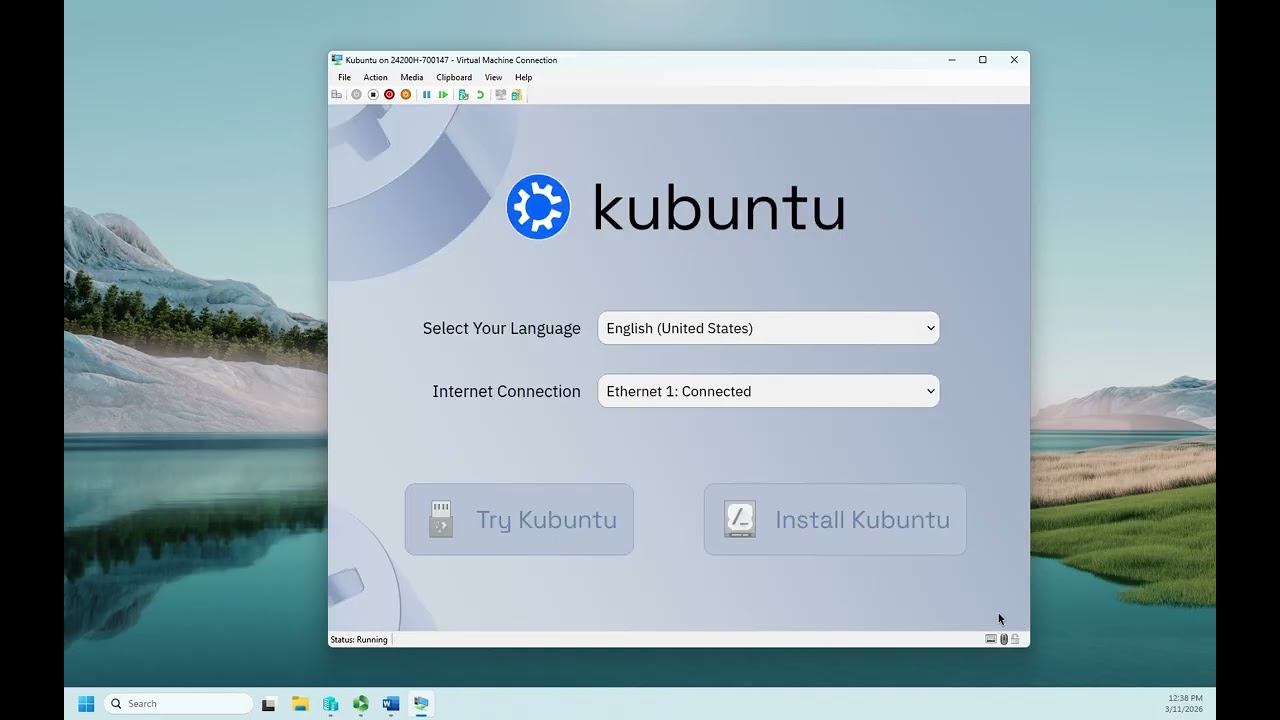Click the Status: Running text

coord(359,640)
